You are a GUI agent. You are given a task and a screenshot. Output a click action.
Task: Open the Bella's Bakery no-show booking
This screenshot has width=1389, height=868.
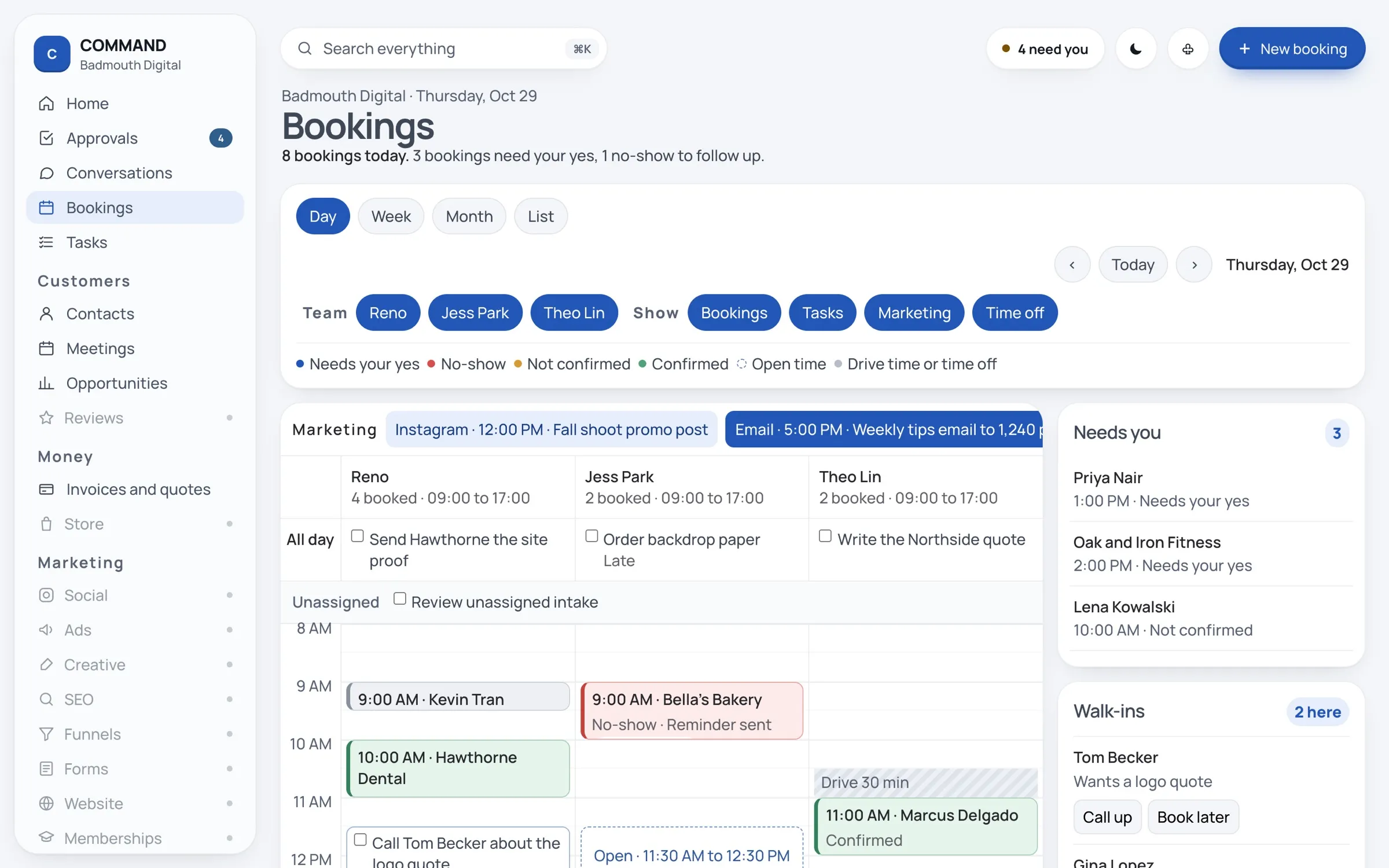(x=692, y=711)
